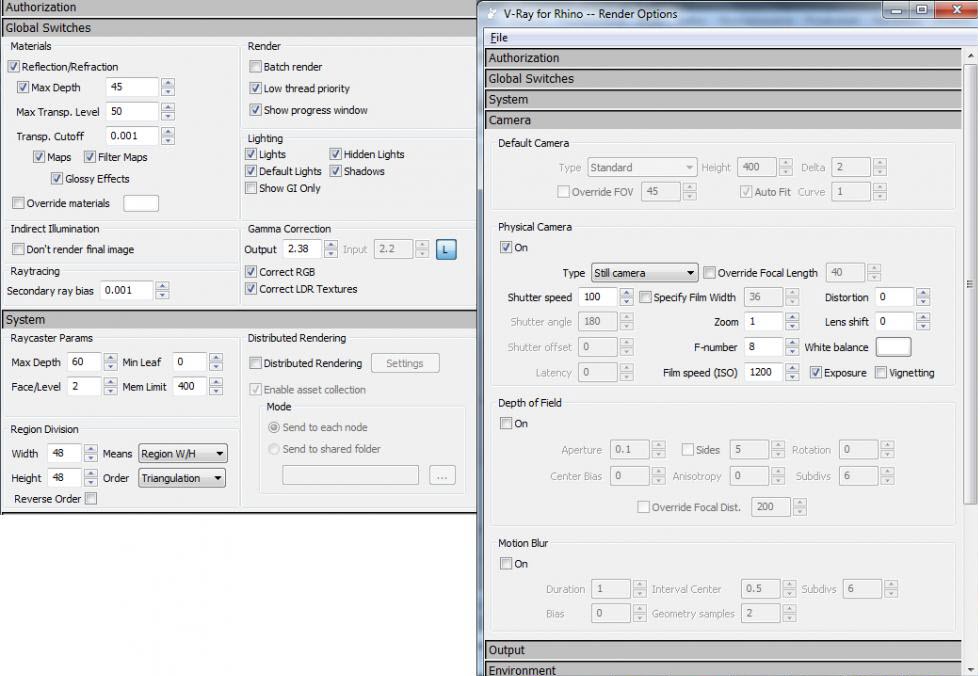Open the Order Triangulation dropdown

pos(182,479)
